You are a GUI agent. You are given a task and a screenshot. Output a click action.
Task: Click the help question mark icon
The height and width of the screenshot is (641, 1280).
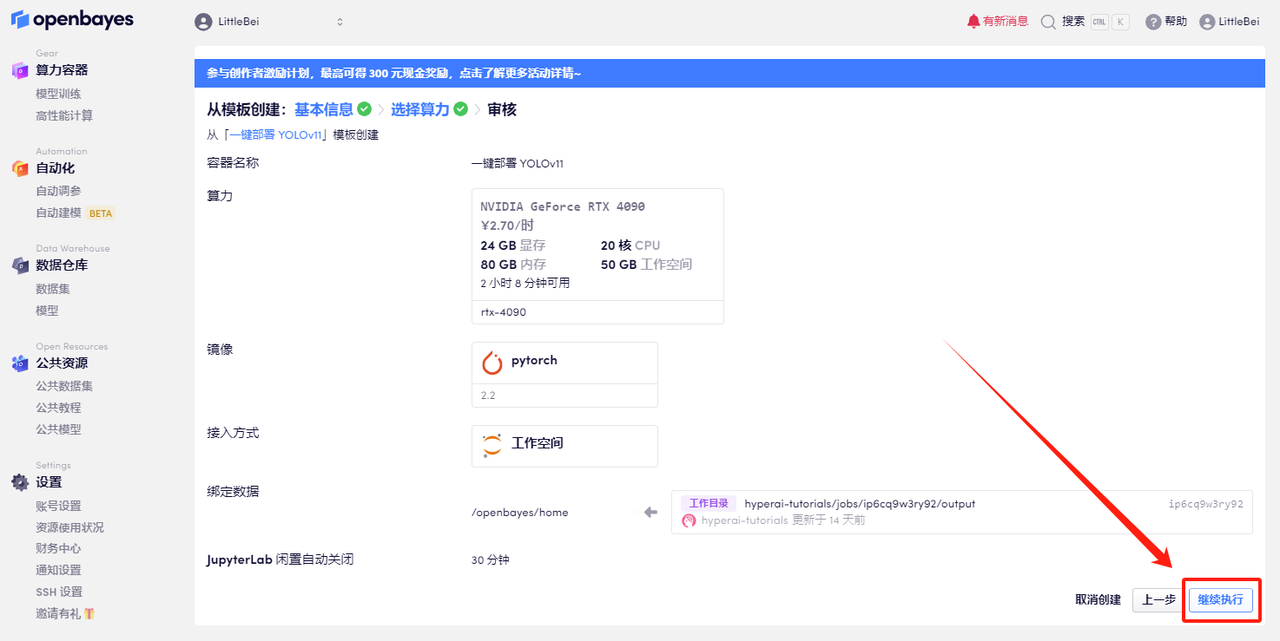[x=1153, y=22]
